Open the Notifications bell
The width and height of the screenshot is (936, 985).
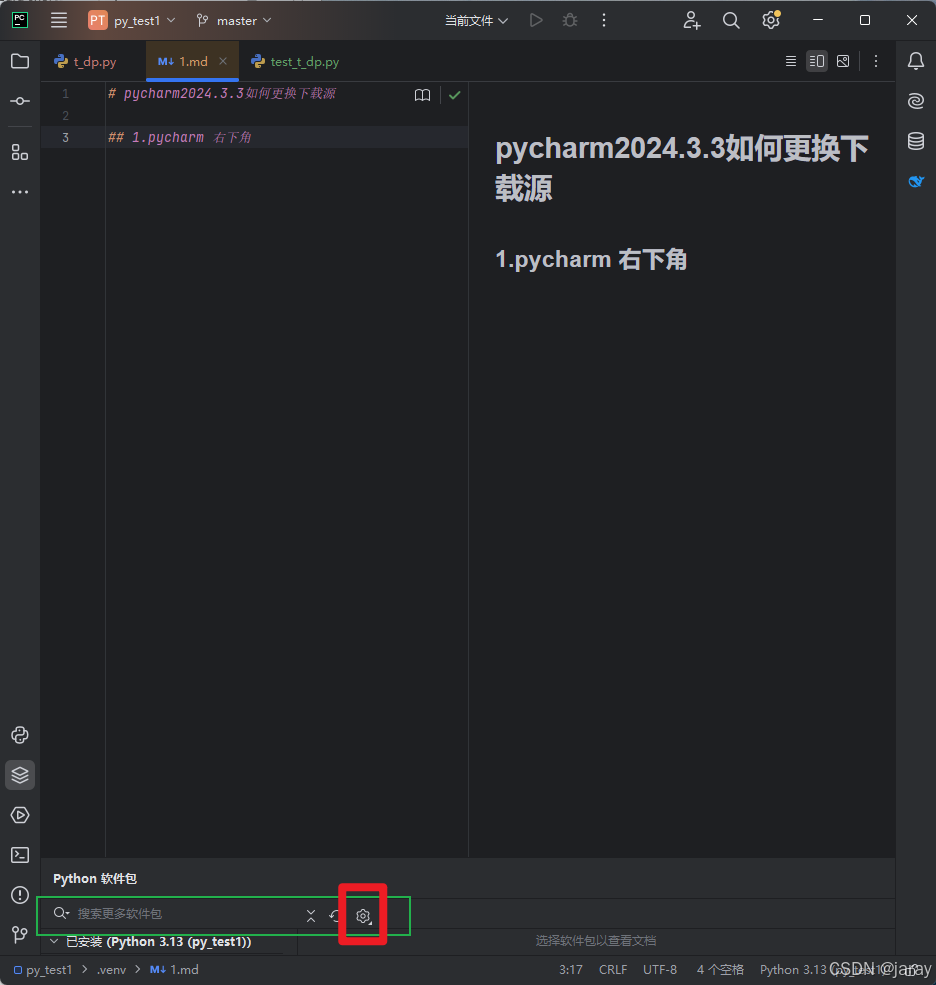pyautogui.click(x=916, y=61)
